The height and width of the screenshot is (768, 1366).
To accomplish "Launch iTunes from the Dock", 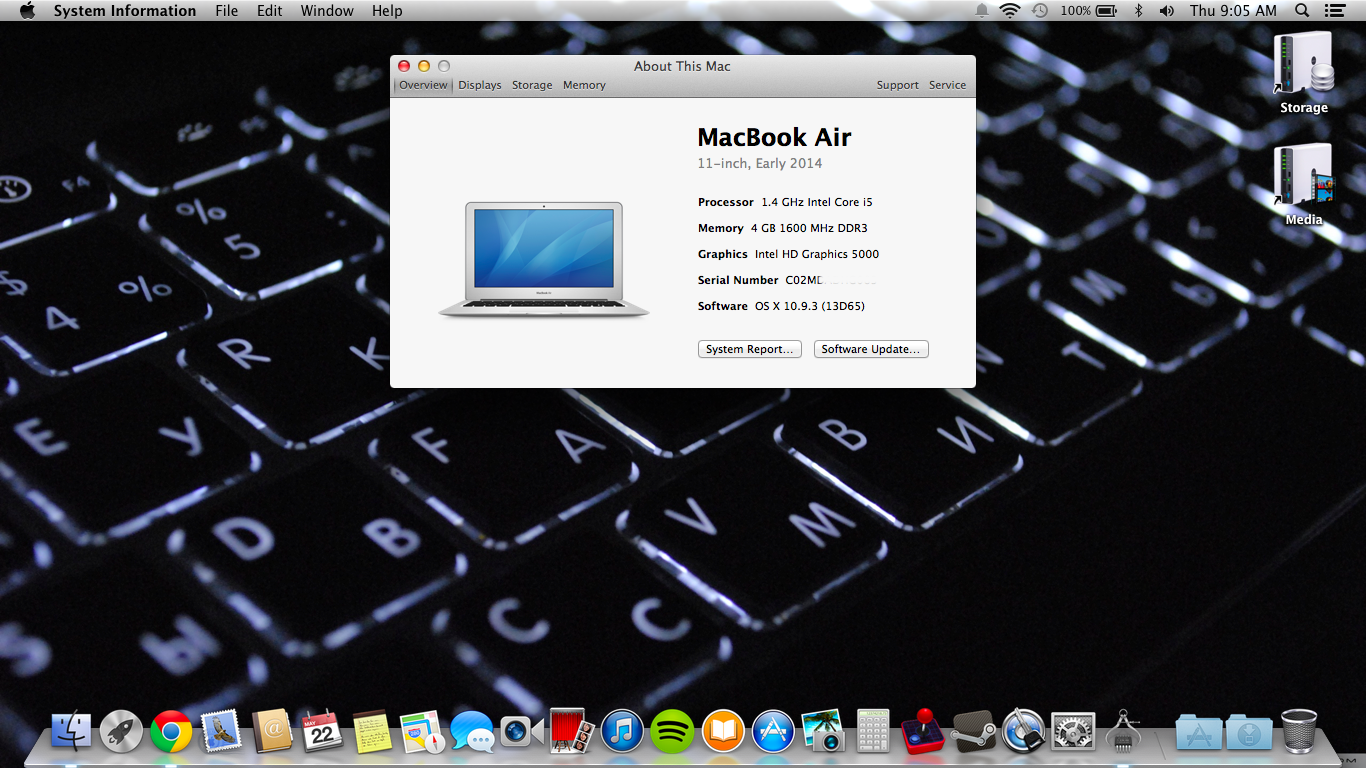I will point(622,732).
